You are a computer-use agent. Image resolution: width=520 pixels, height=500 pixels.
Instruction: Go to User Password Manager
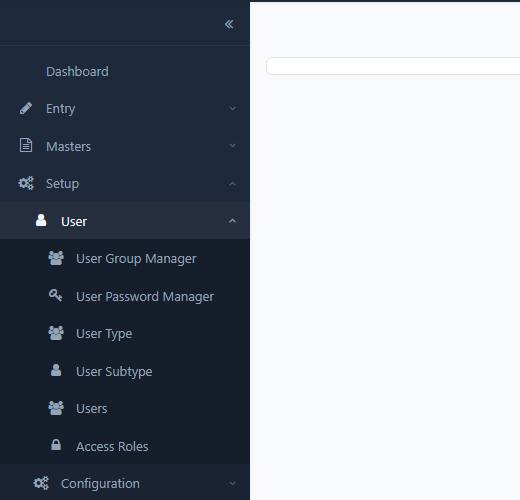(x=145, y=297)
